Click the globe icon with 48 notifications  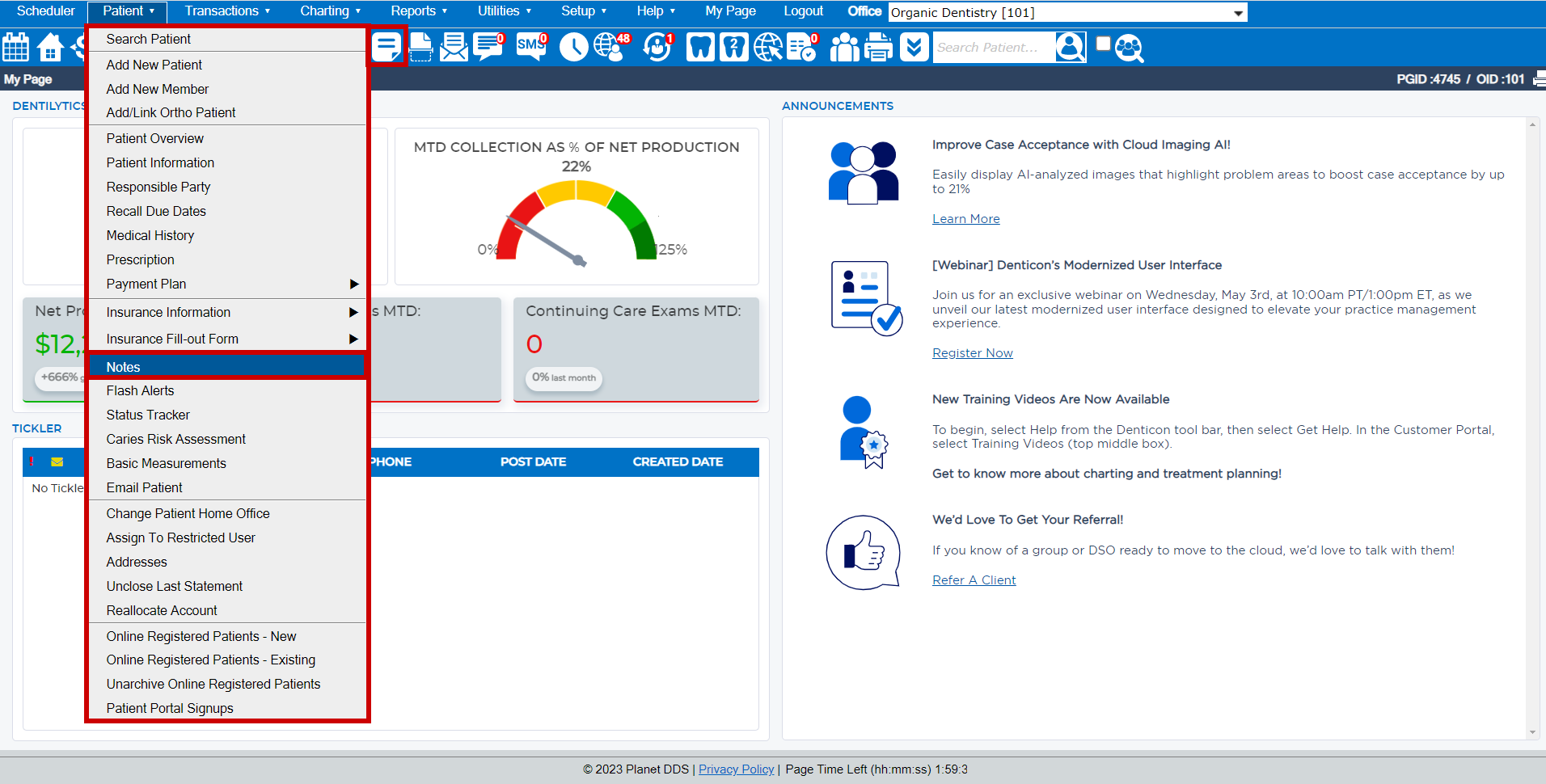tap(610, 47)
